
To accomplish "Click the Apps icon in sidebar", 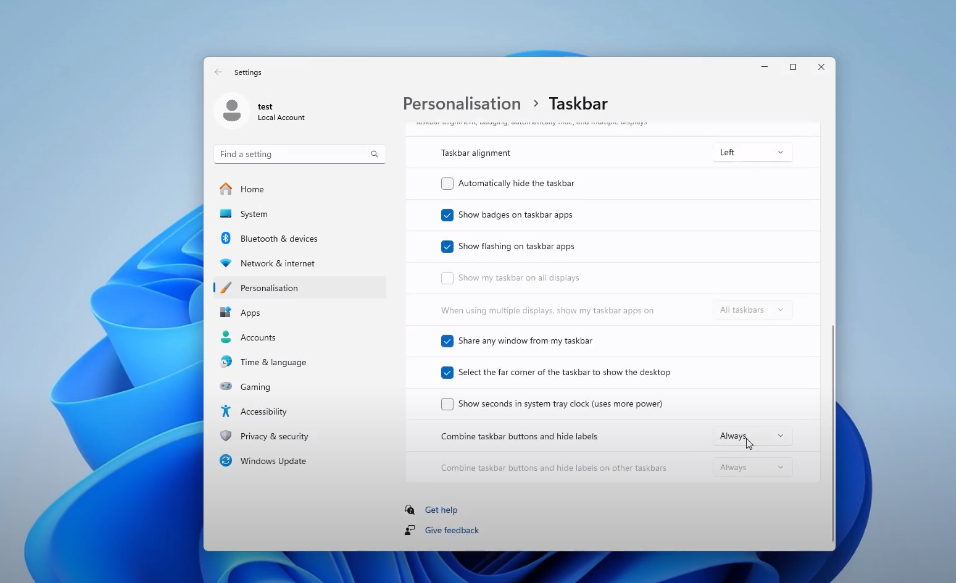I will [x=226, y=313].
